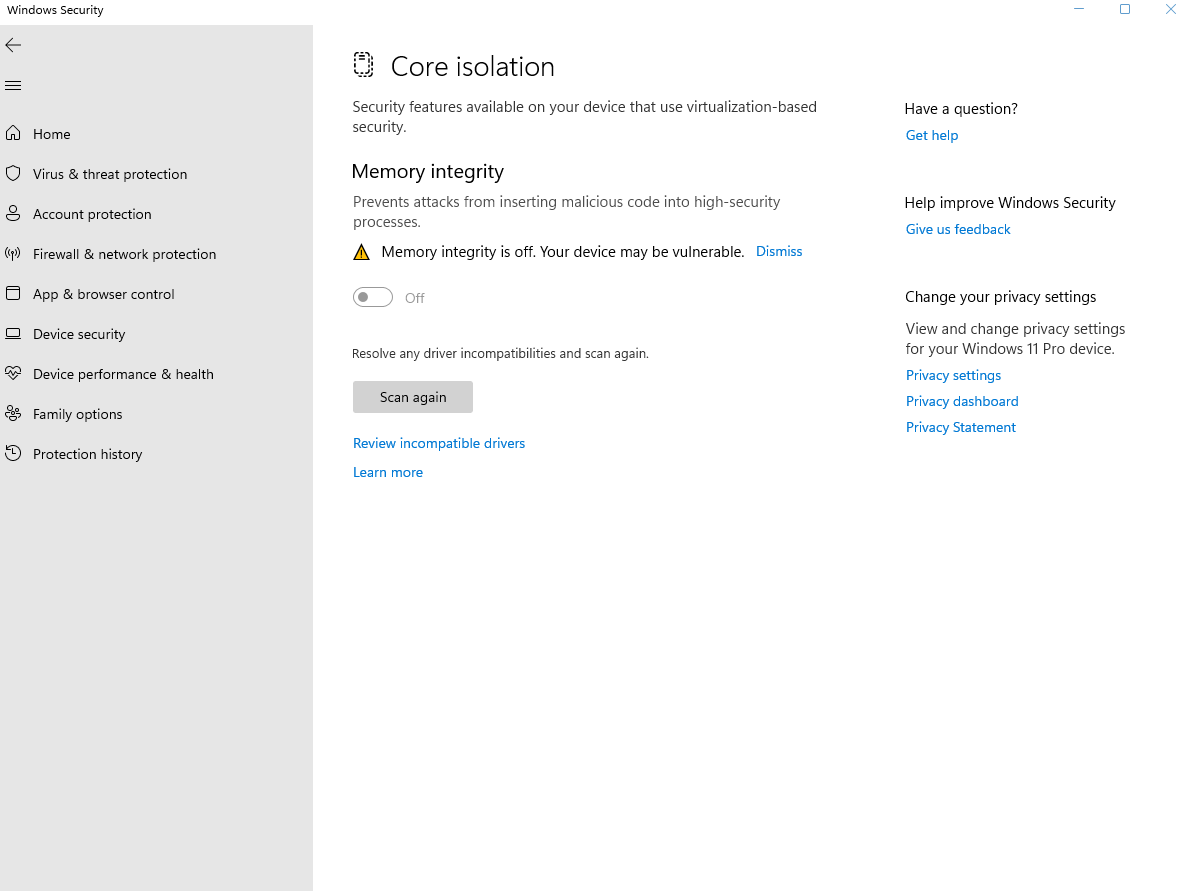Dismiss the memory integrity warning

779,252
